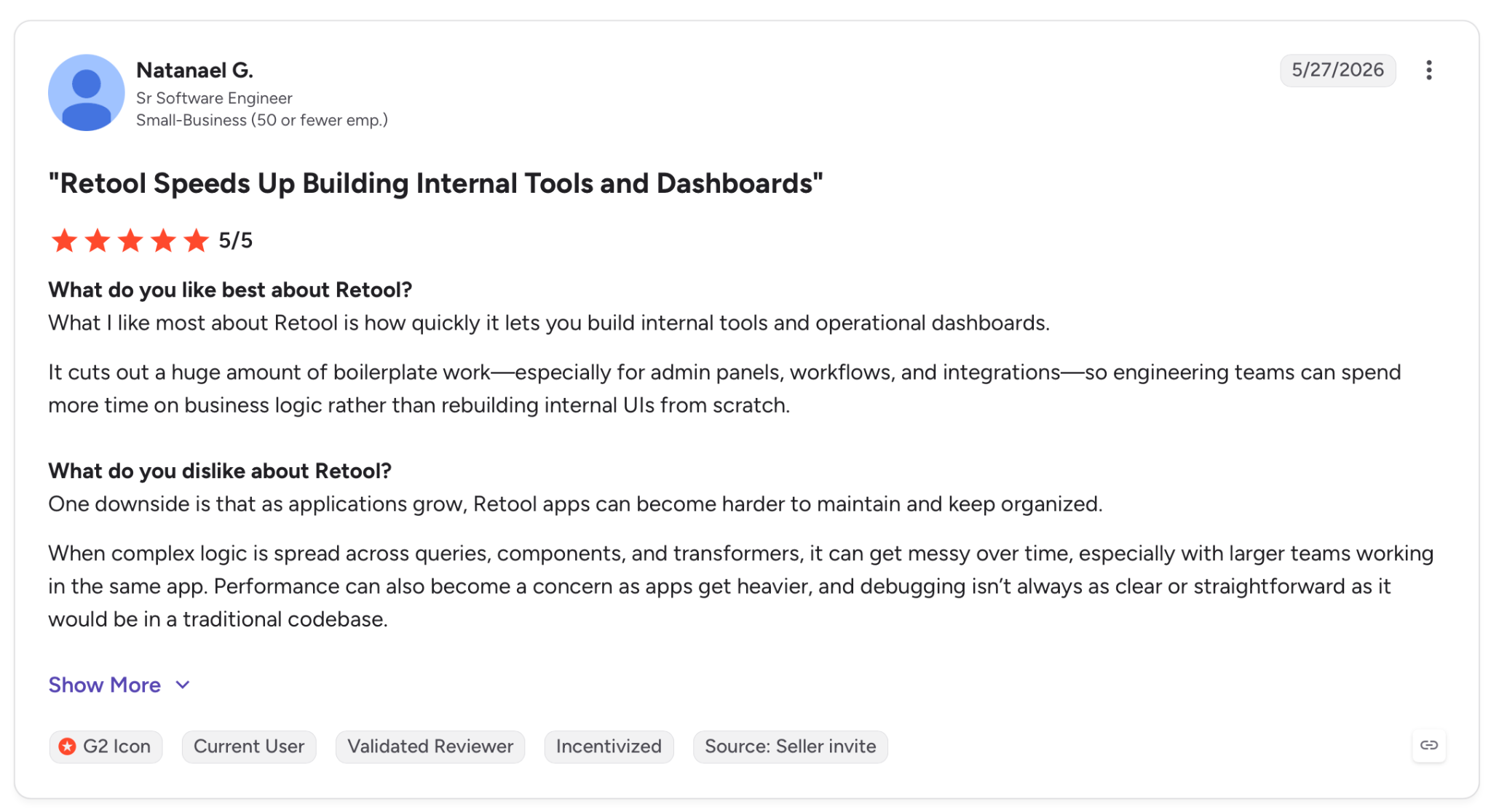The height and width of the screenshot is (812, 1491).
Task: Click the 5/5 rating score text
Action: (235, 241)
